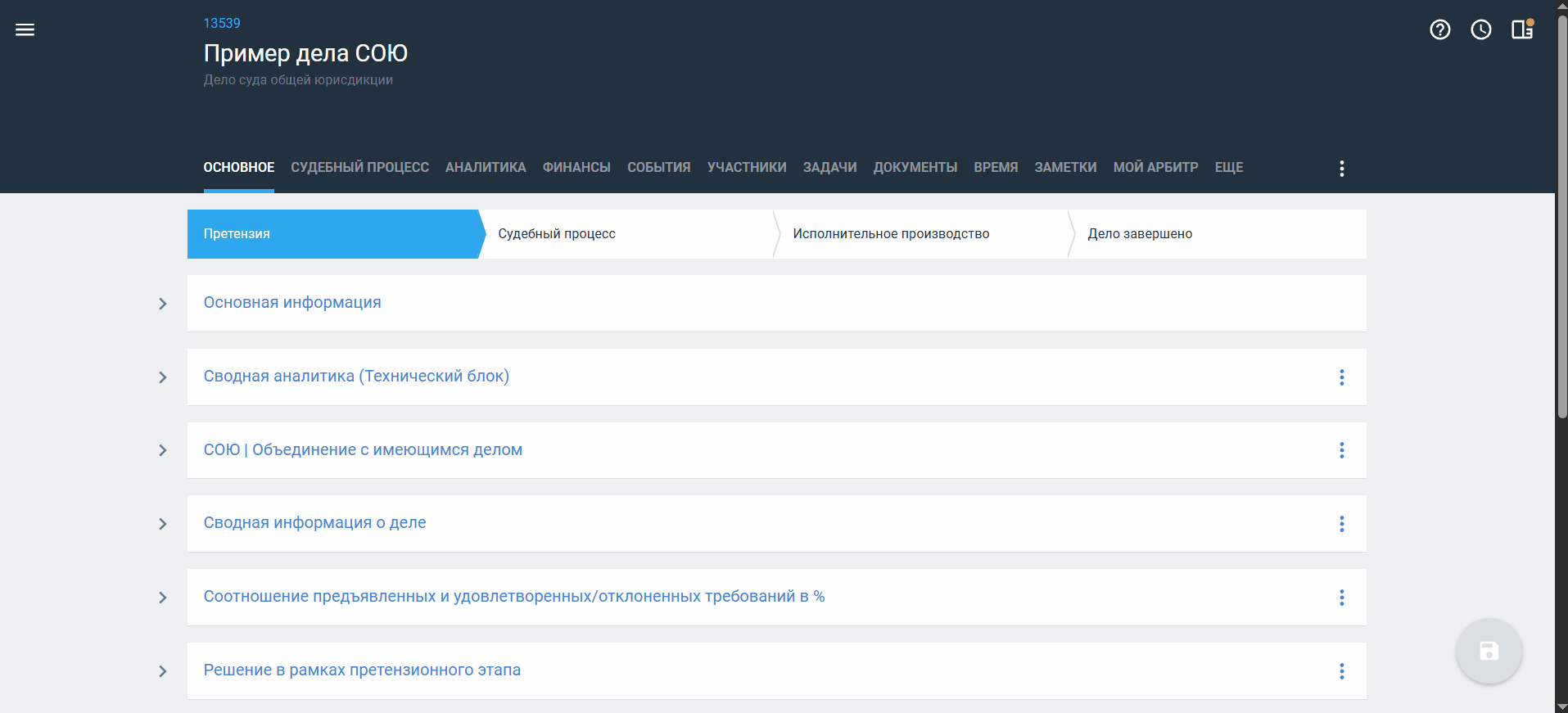The image size is (1568, 713).
Task: Expand Соотношение предъявленных требований section chevron
Action: pos(163,598)
